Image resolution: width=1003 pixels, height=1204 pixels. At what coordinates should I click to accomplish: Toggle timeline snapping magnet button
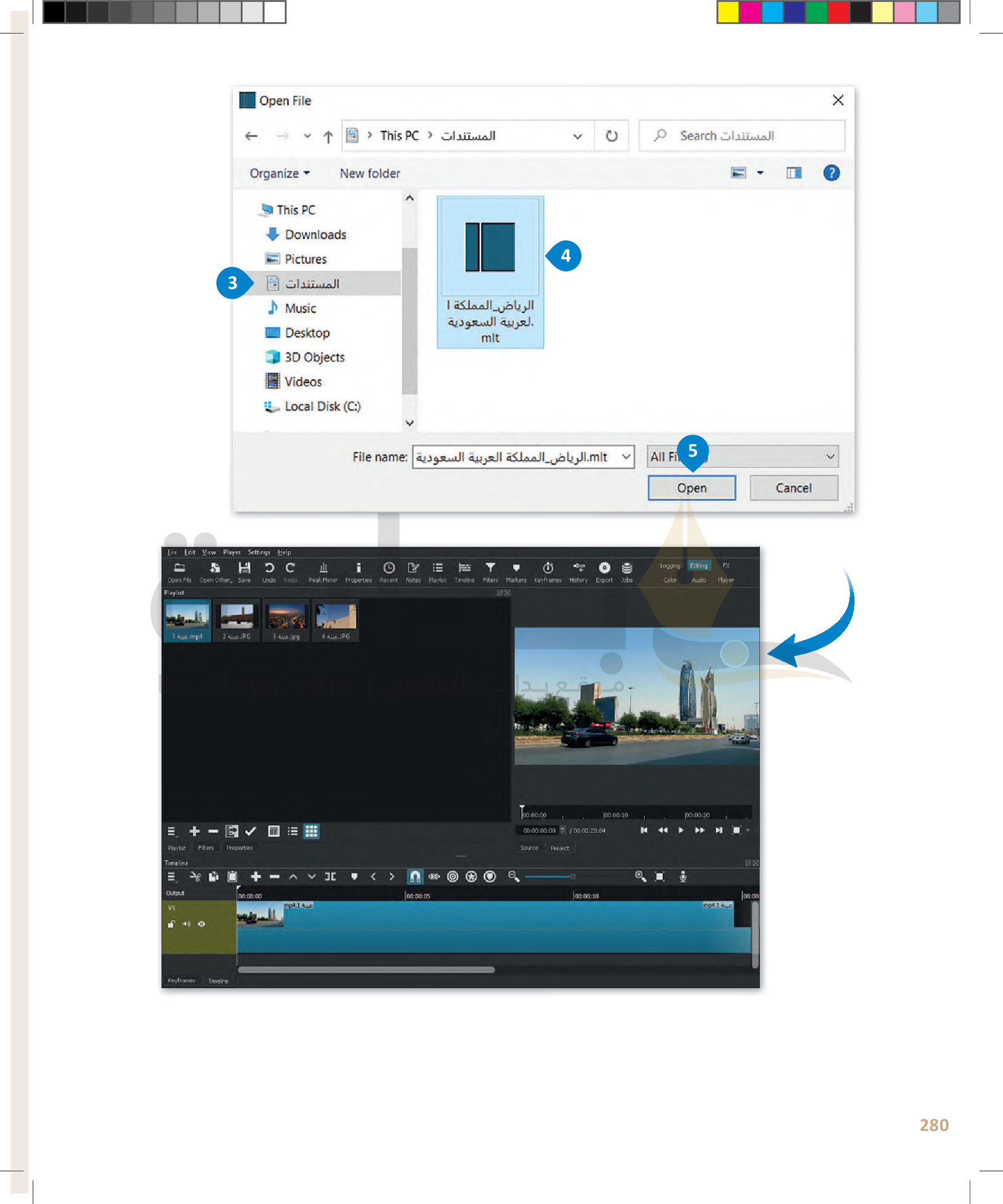[x=415, y=877]
